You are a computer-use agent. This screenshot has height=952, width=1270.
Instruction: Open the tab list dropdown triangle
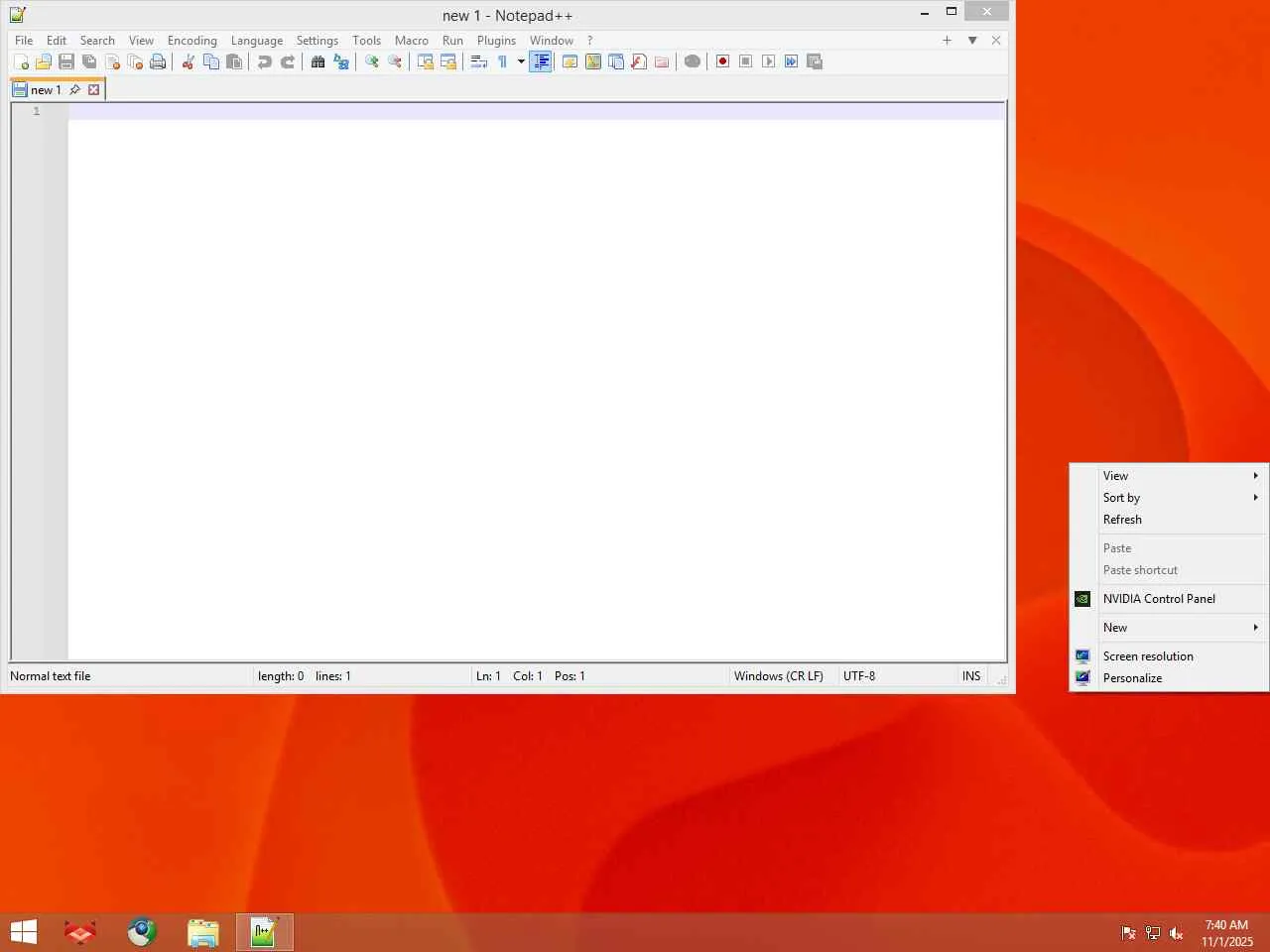[x=972, y=41]
